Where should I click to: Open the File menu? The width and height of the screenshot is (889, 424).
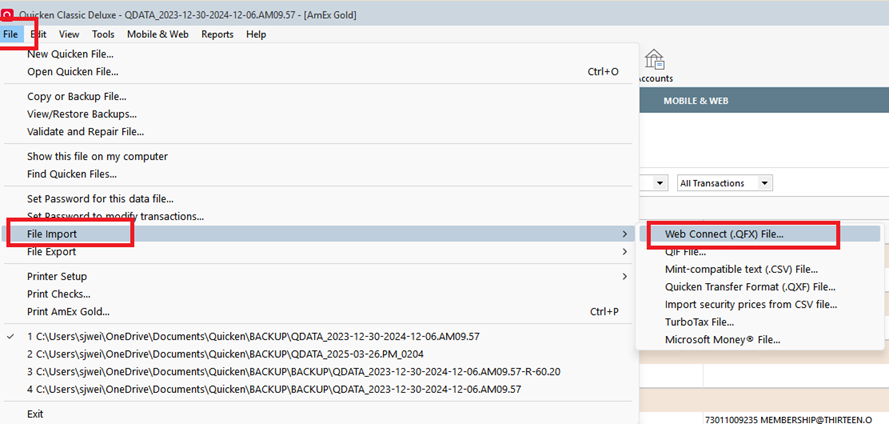point(10,35)
